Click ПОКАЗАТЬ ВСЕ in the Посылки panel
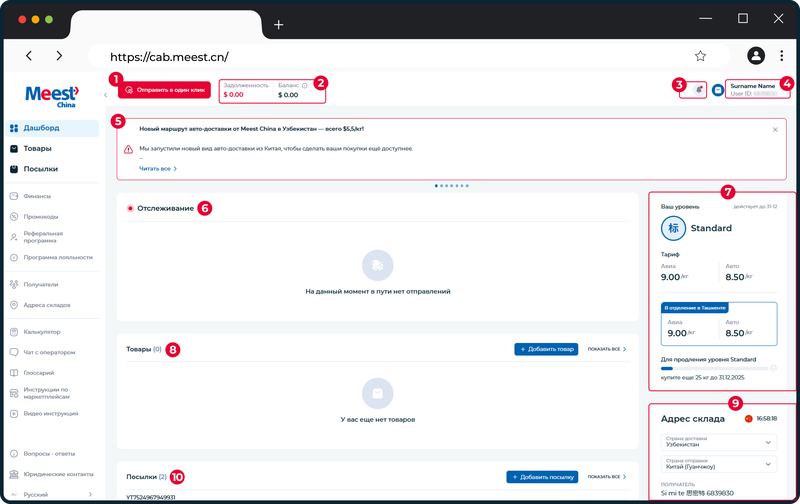 pos(607,476)
